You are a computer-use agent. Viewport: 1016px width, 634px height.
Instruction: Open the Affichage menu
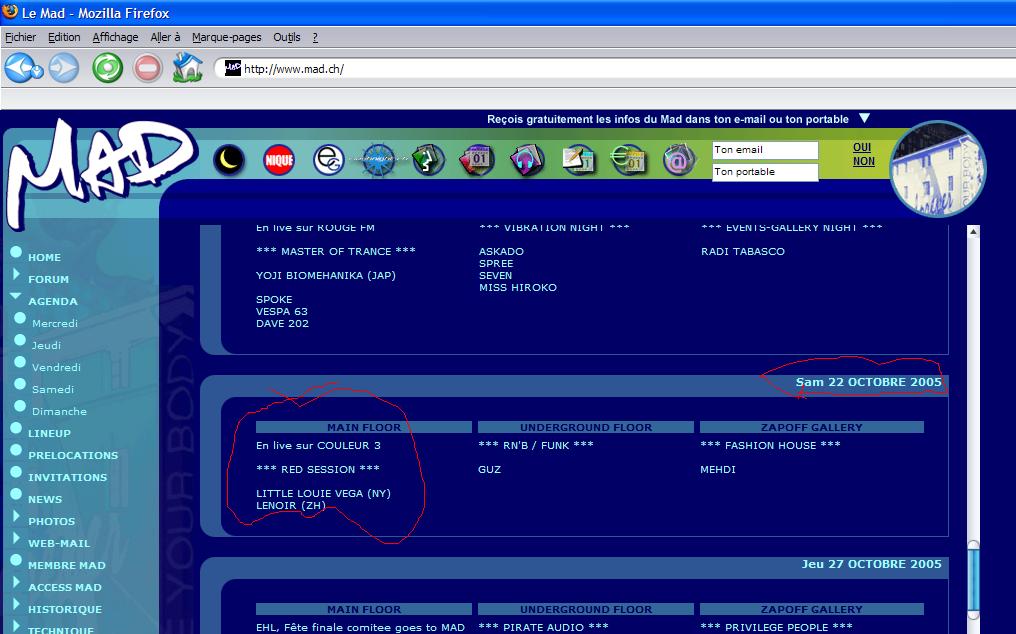(115, 37)
